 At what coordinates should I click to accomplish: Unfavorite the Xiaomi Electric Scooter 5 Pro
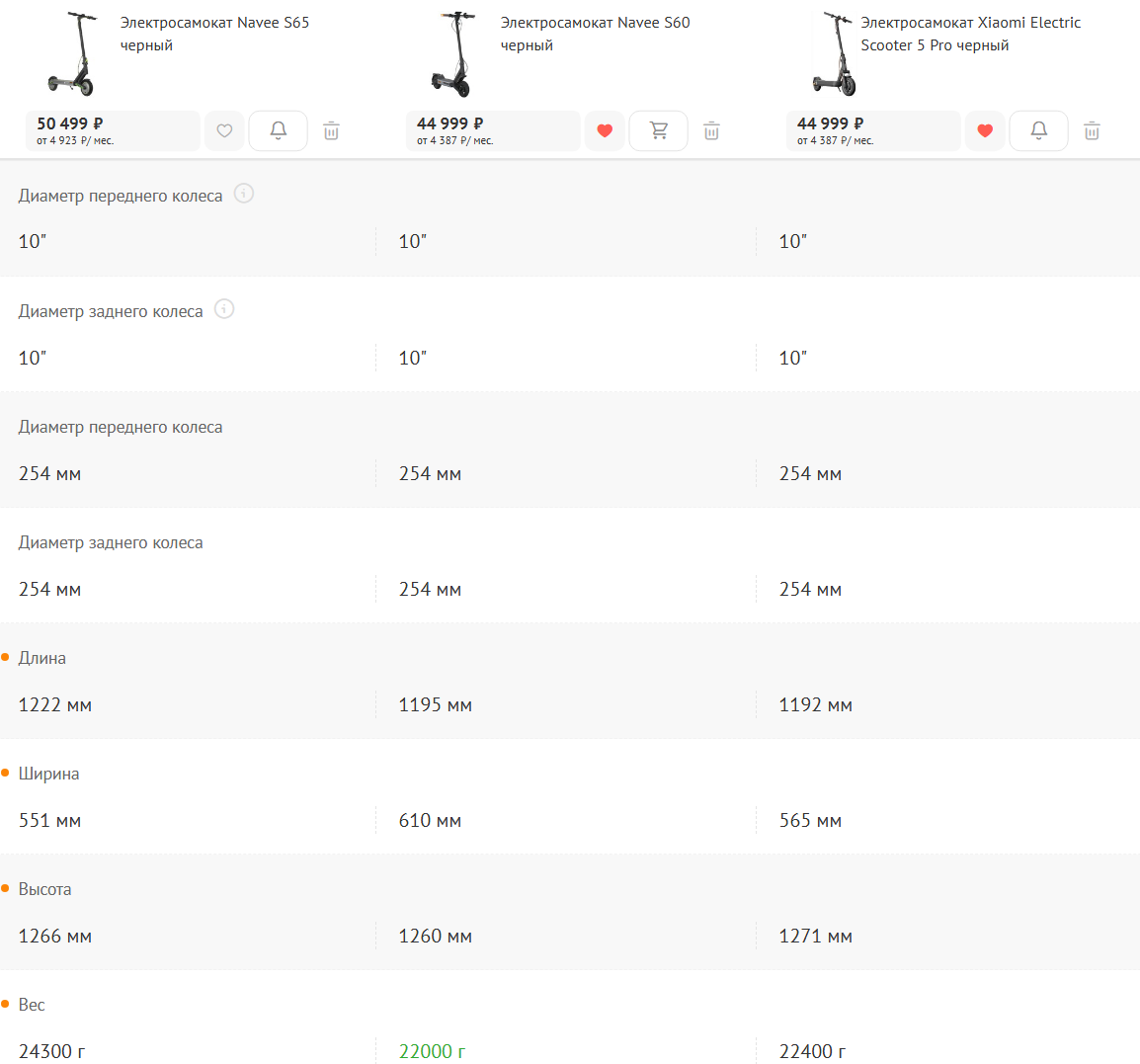click(x=985, y=130)
